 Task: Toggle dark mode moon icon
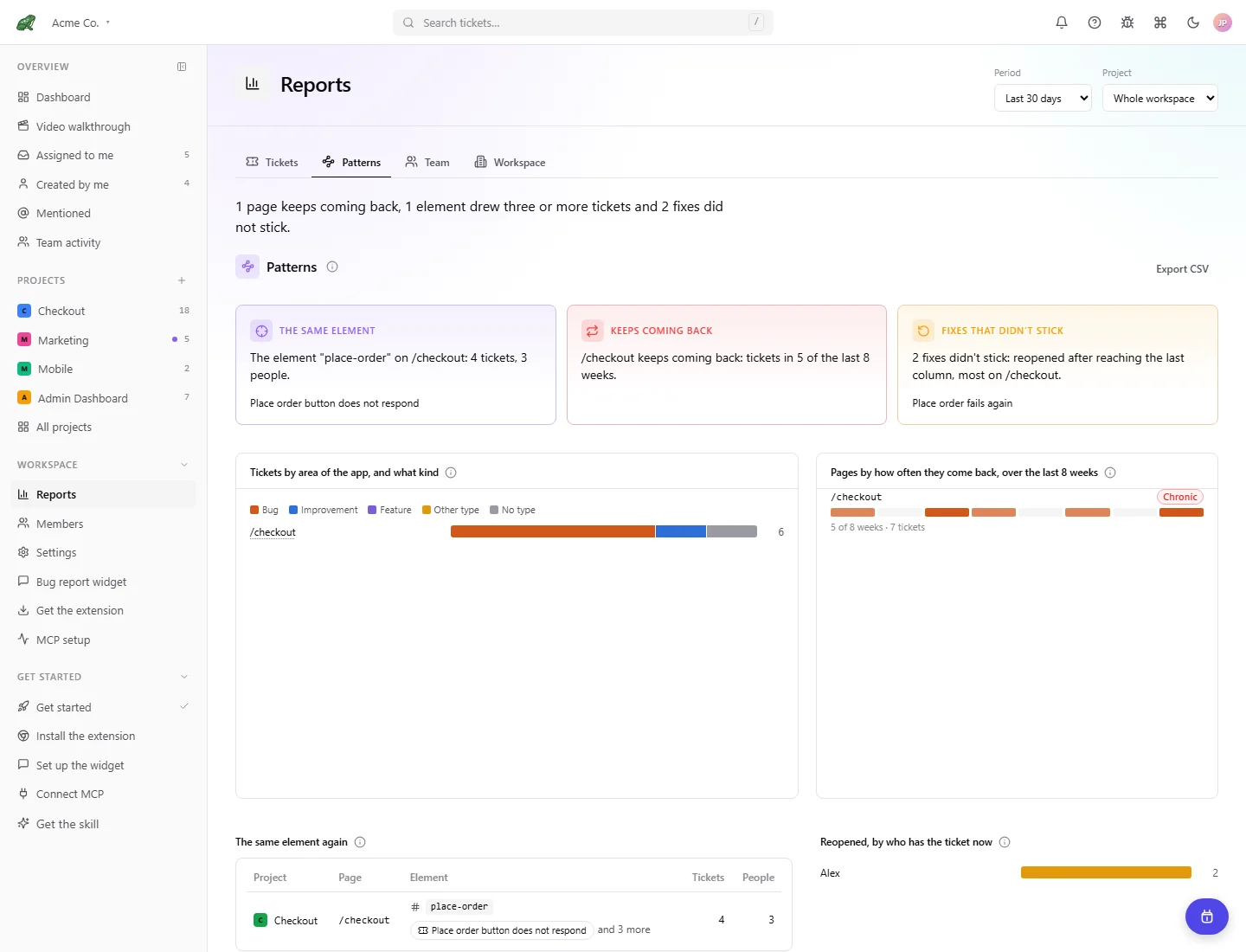[1193, 23]
